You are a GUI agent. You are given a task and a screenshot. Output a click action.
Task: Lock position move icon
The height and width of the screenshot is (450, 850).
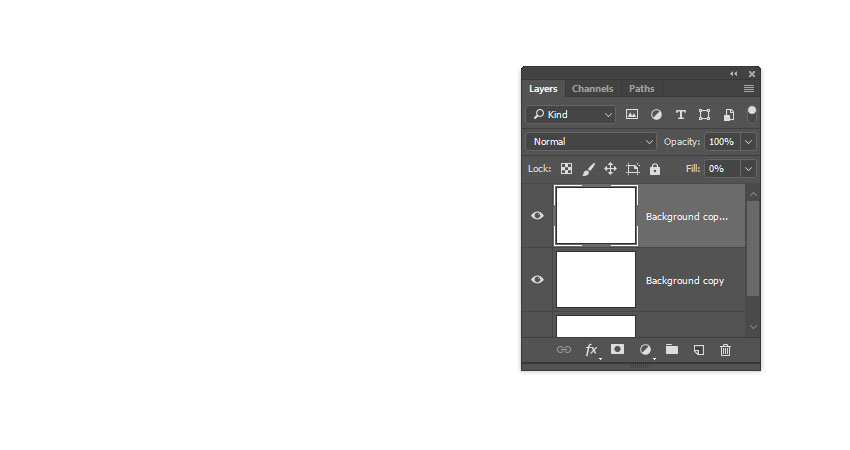(x=610, y=169)
